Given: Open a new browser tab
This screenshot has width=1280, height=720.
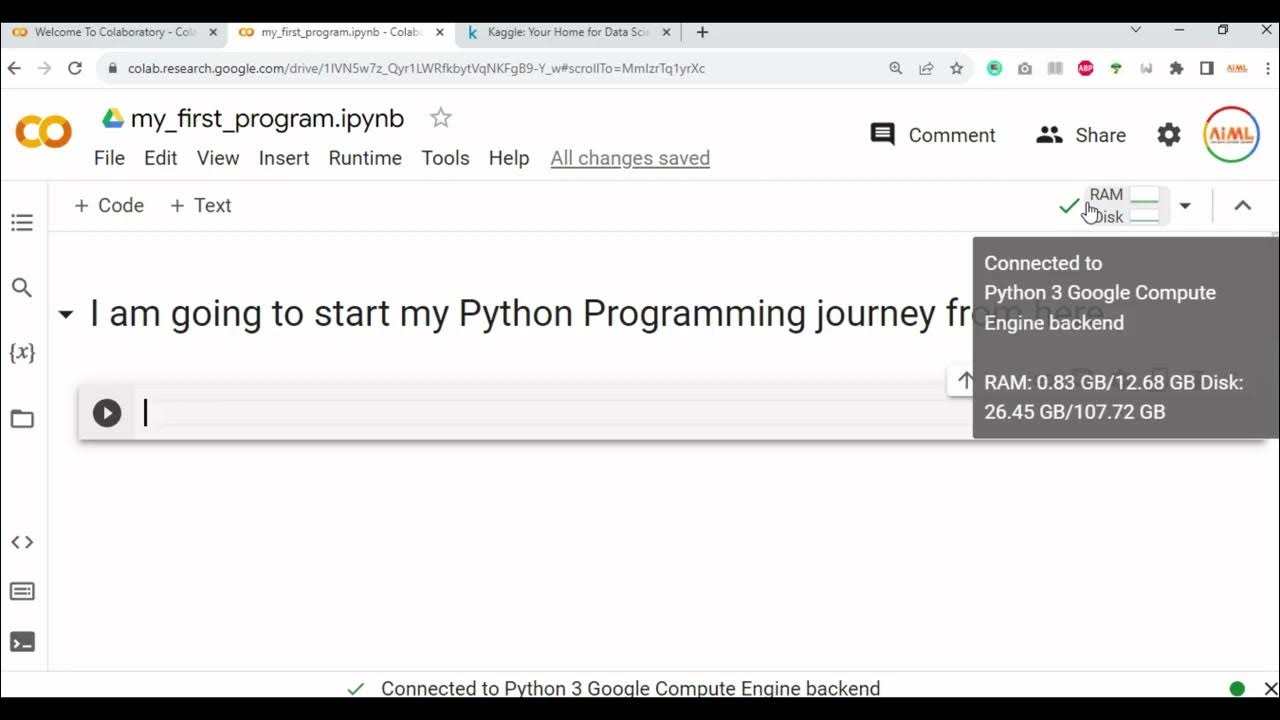Looking at the screenshot, I should [x=702, y=32].
